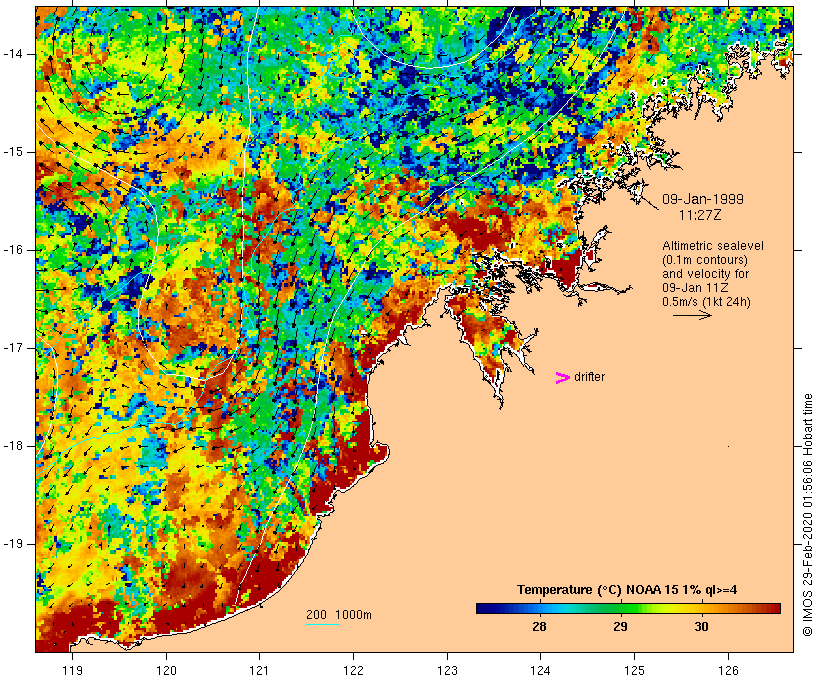Click the latitude axis label '-15'
This screenshot has width=820, height=680.
pyautogui.click(x=13, y=152)
